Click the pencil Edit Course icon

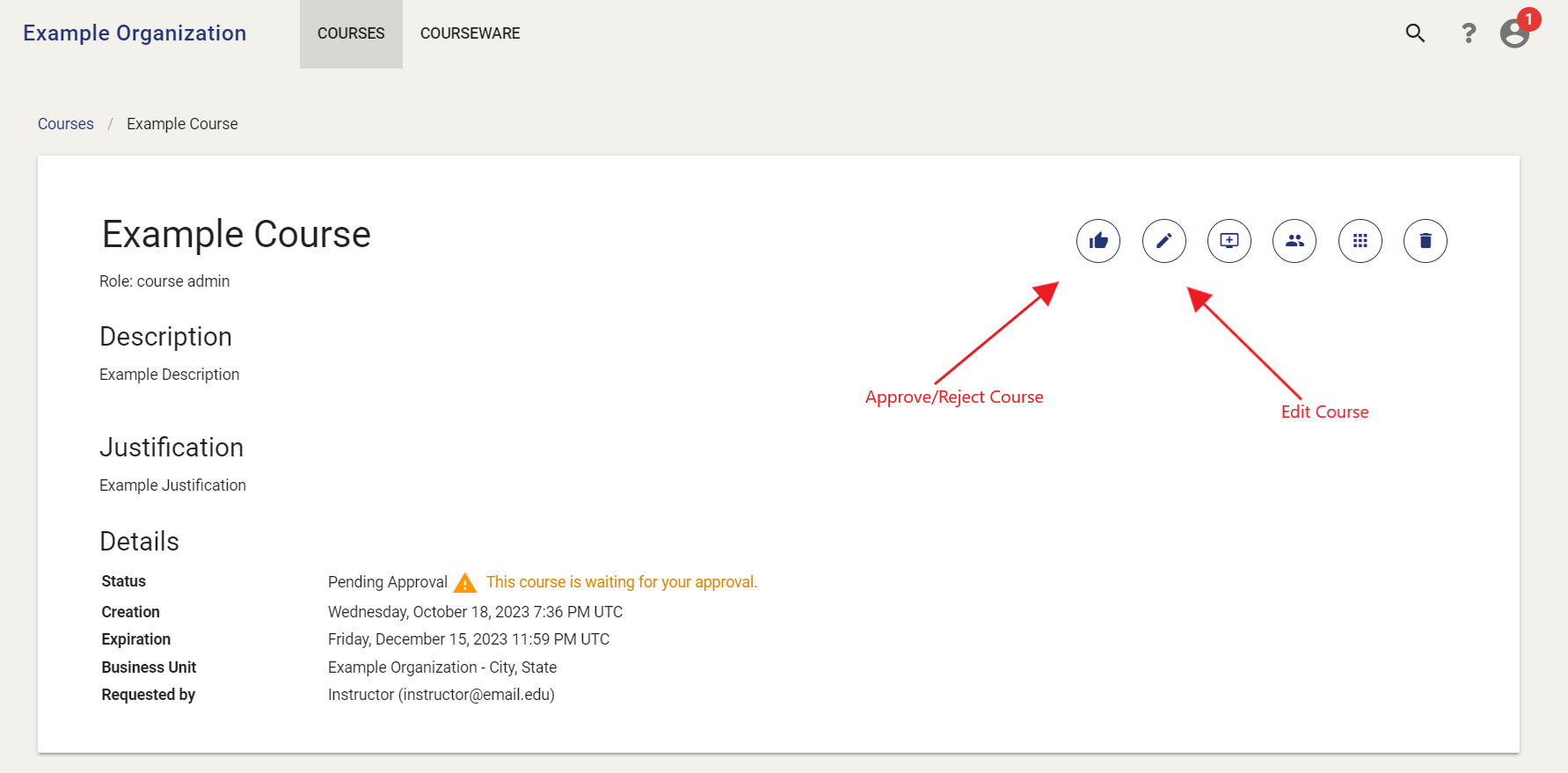coord(1163,241)
